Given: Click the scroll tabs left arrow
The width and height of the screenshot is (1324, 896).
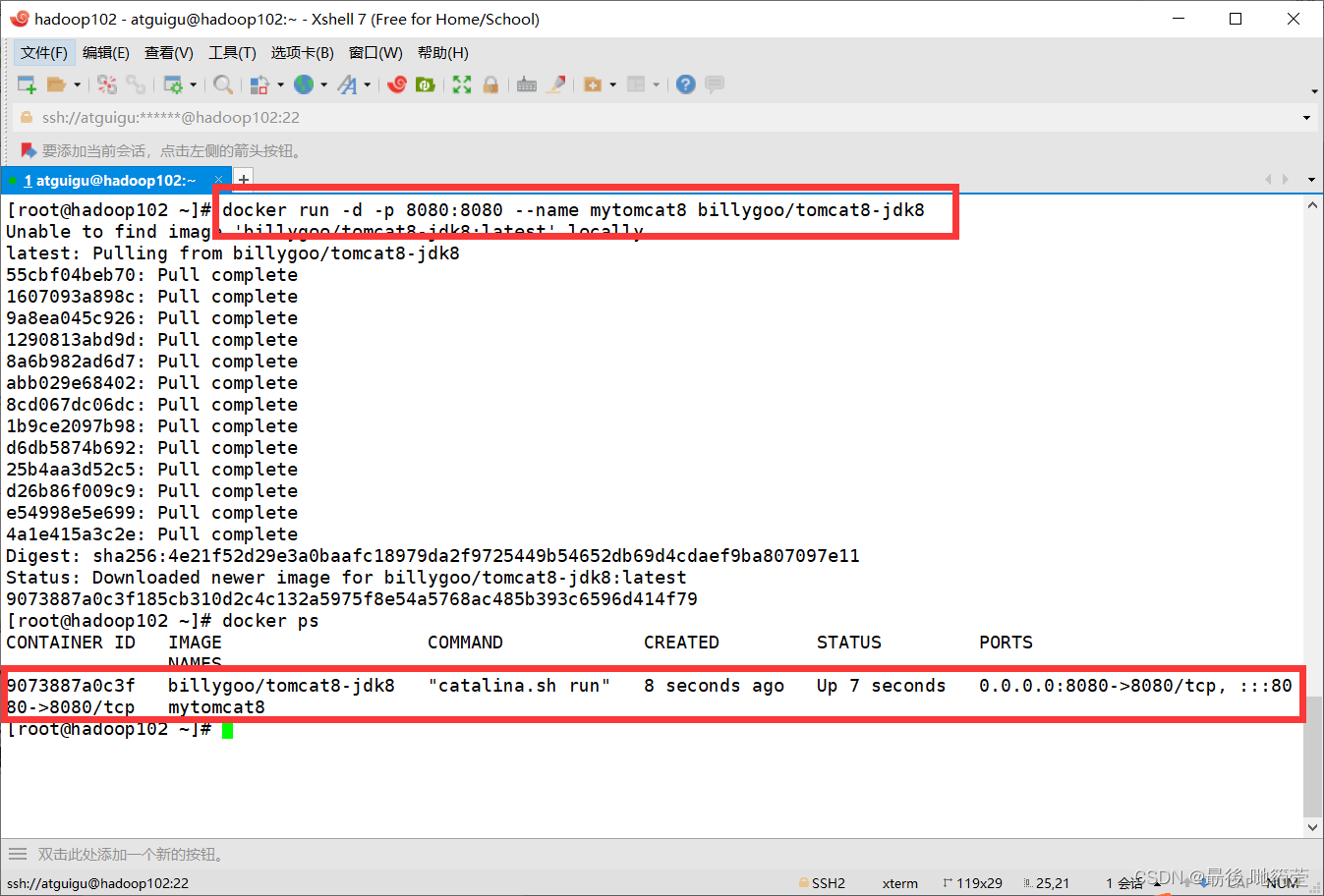Looking at the screenshot, I should pos(1269,179).
